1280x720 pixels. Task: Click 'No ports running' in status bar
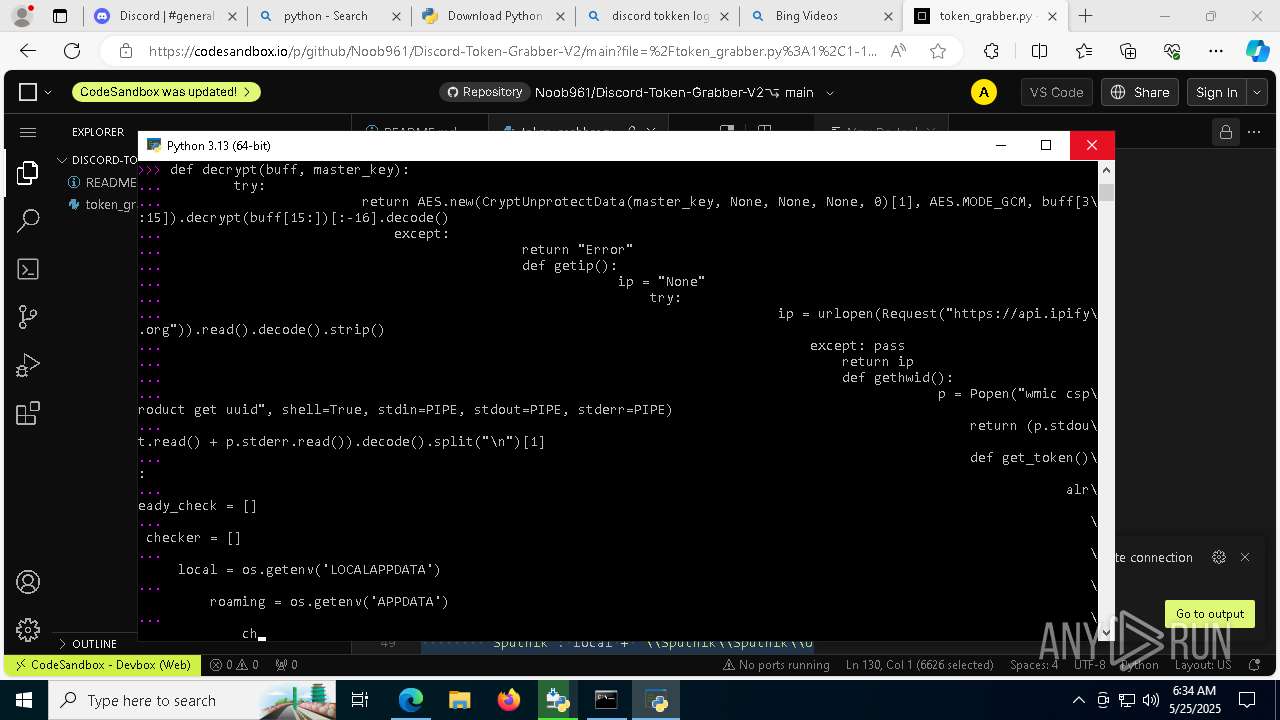(x=776, y=665)
